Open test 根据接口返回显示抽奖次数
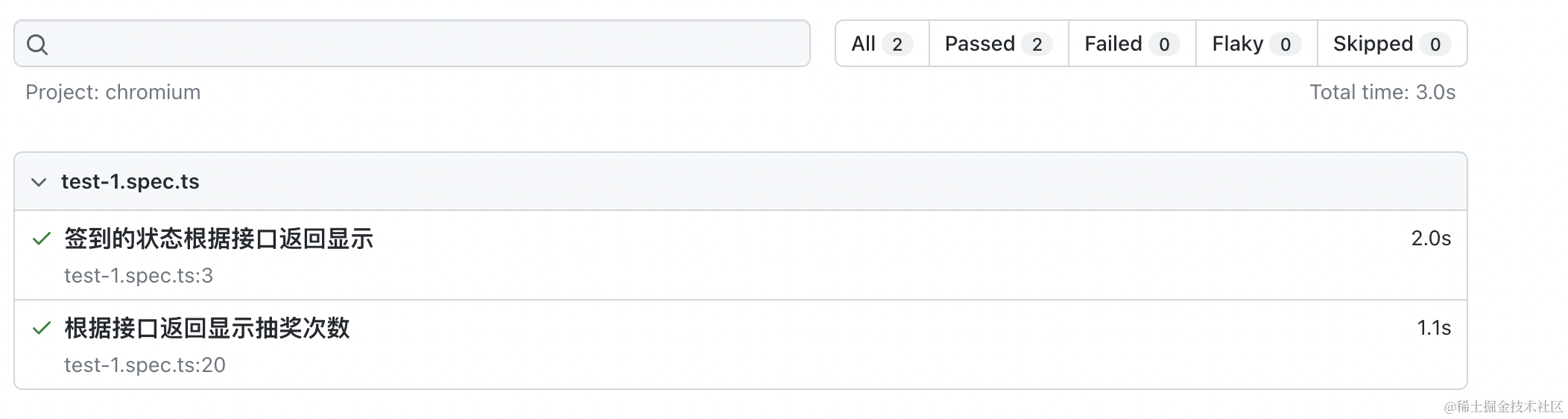 click(x=206, y=328)
